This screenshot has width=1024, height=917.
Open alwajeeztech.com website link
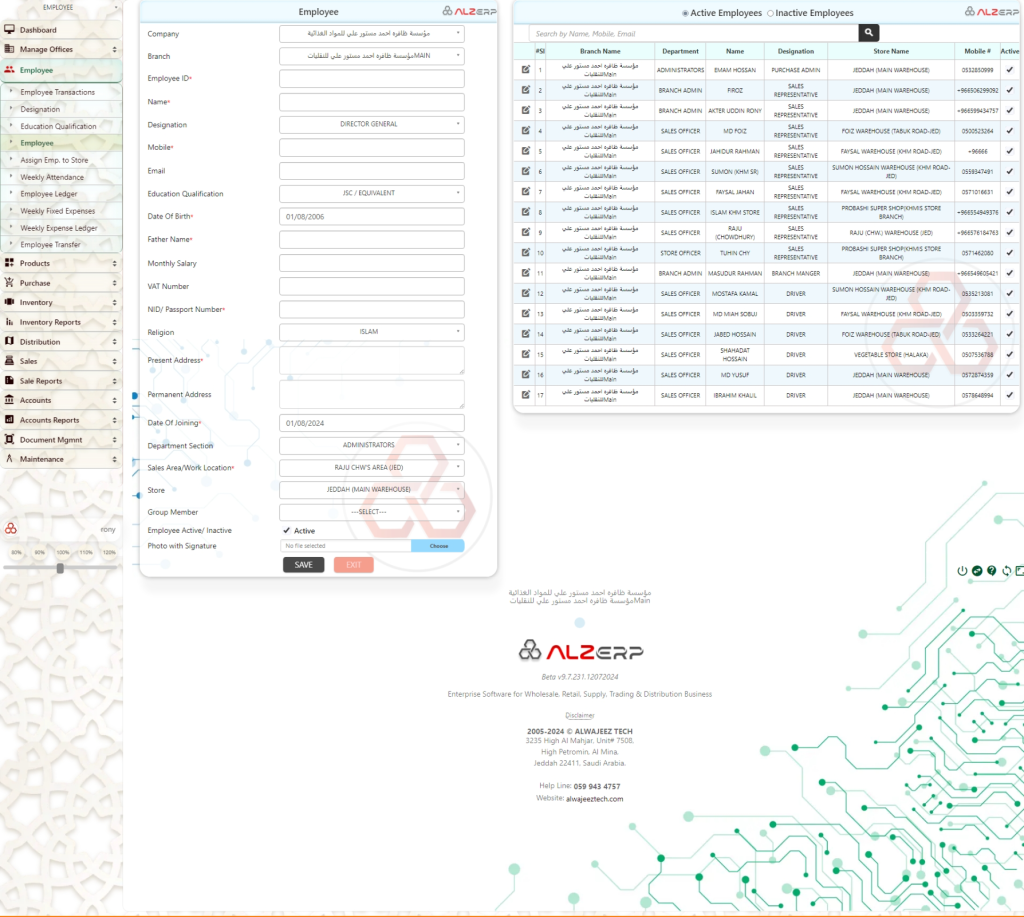click(x=594, y=799)
